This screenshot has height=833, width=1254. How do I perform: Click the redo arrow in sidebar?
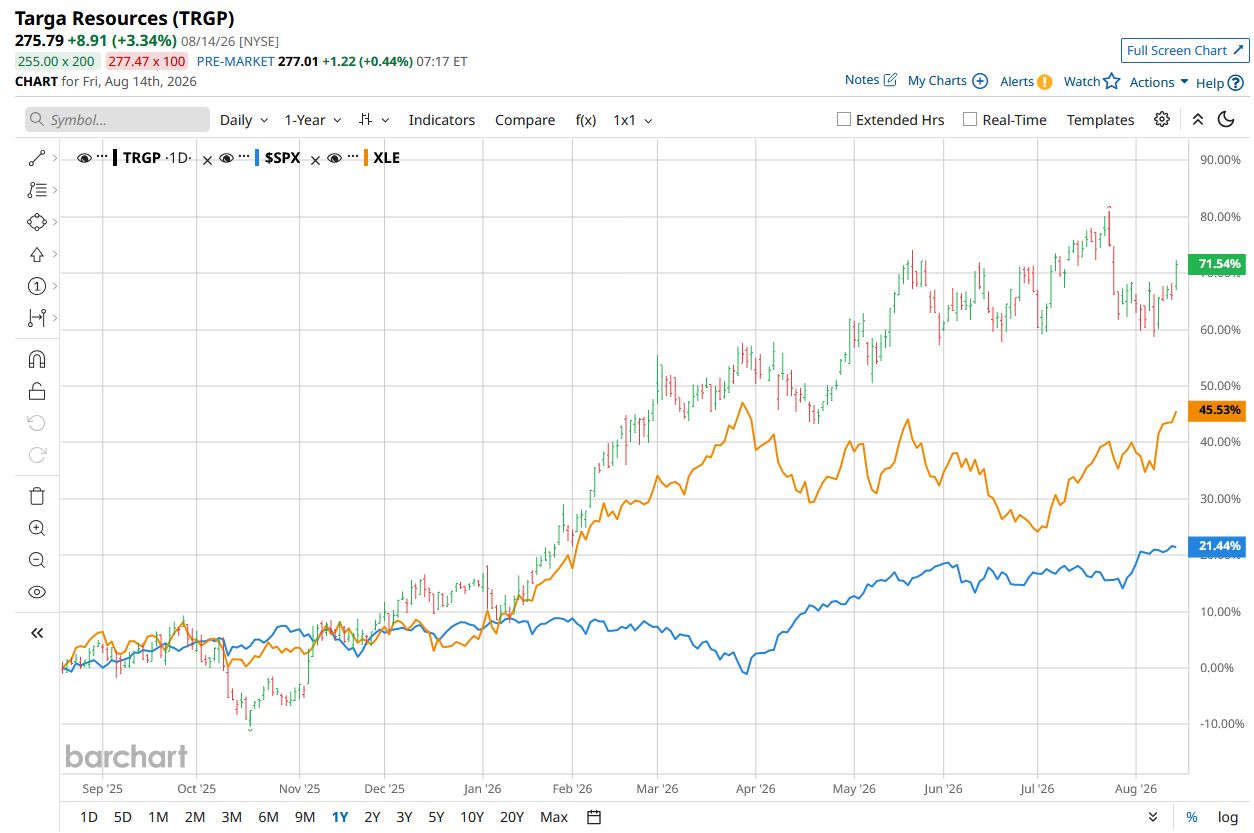coord(37,455)
